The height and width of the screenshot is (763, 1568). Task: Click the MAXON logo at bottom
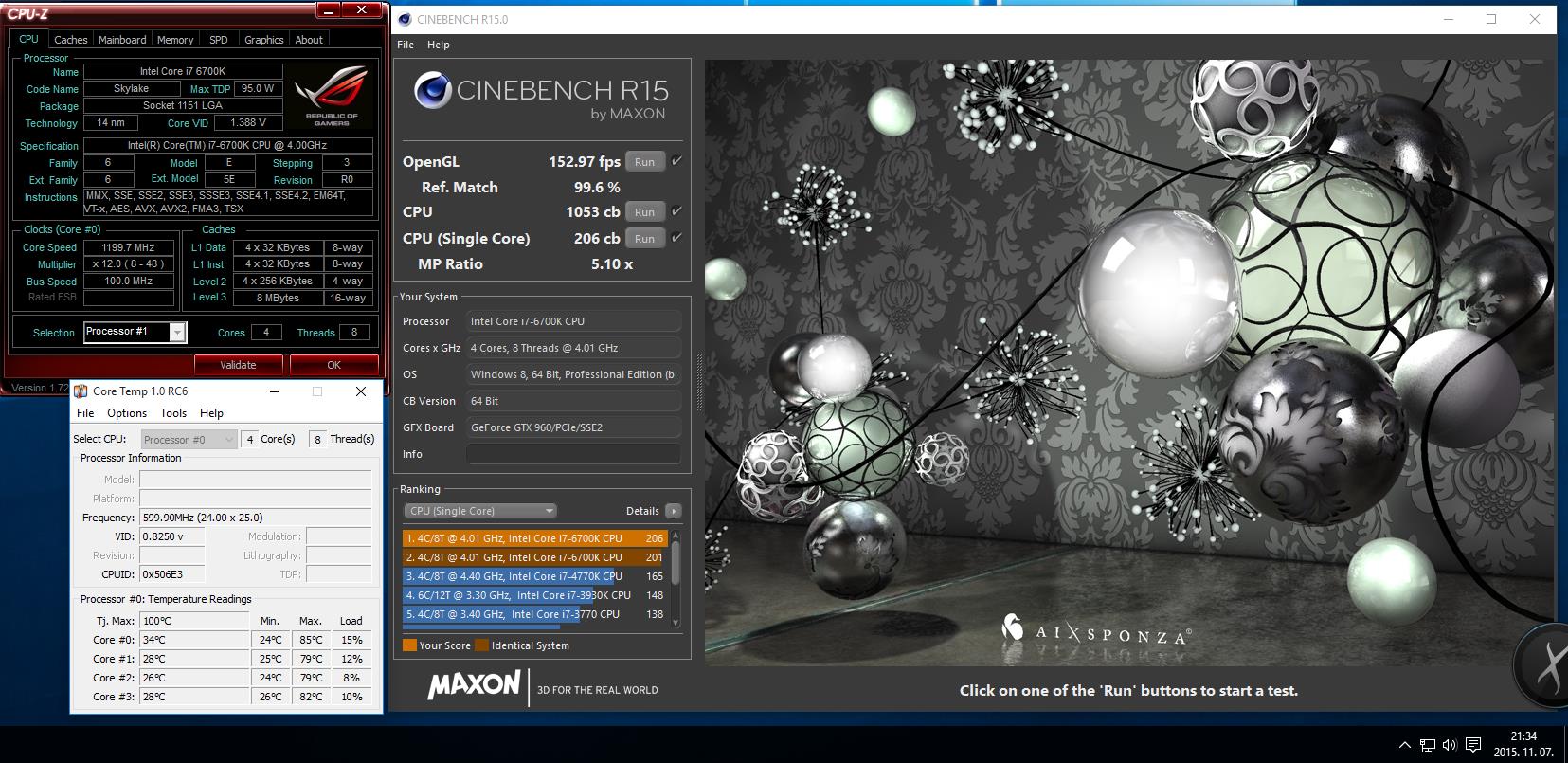click(x=474, y=684)
